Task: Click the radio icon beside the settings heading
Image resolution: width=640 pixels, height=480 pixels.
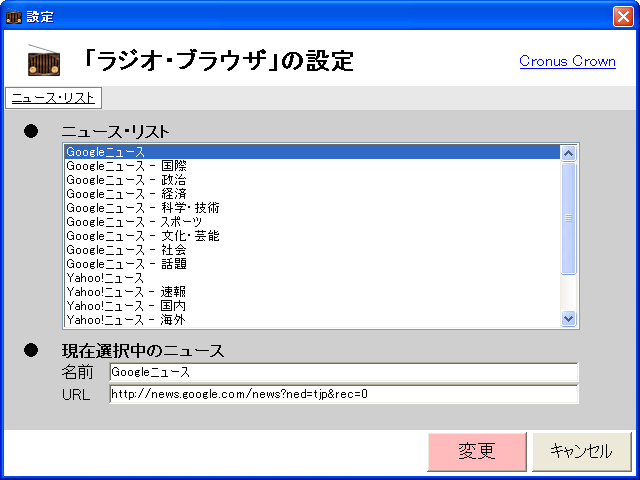Action: click(x=44, y=60)
